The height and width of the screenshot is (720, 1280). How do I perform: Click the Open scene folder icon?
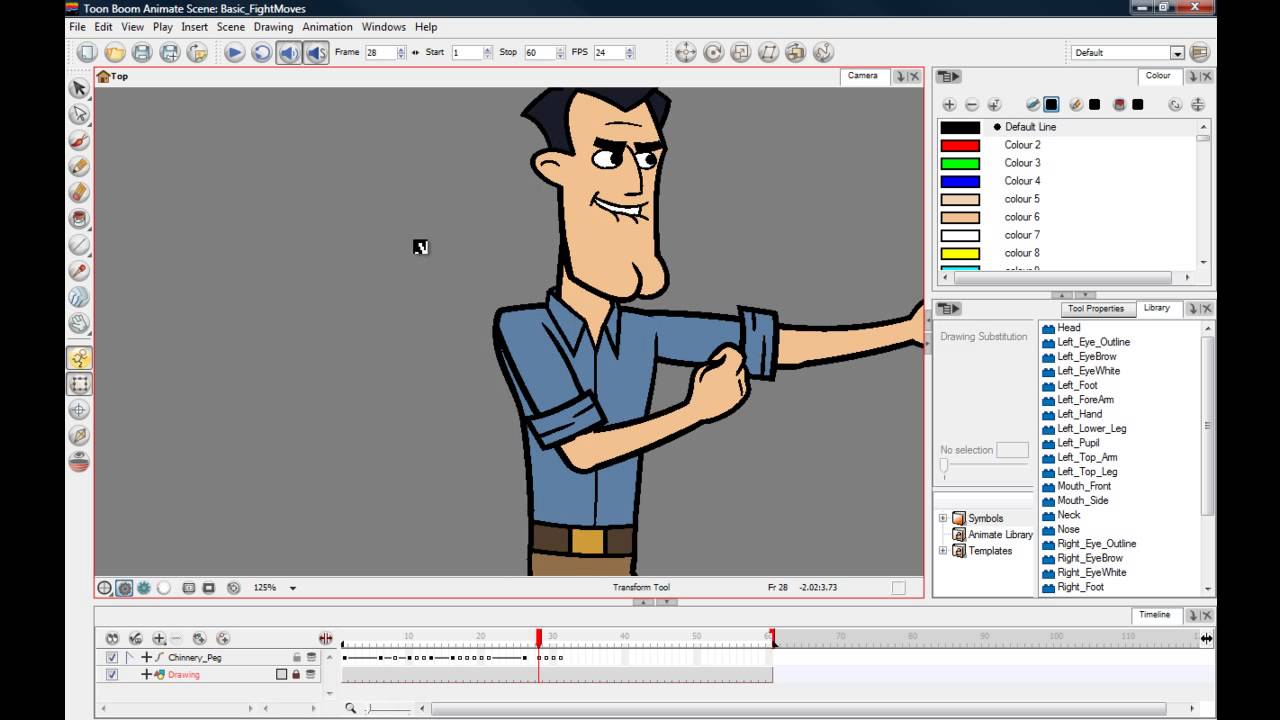coord(115,53)
